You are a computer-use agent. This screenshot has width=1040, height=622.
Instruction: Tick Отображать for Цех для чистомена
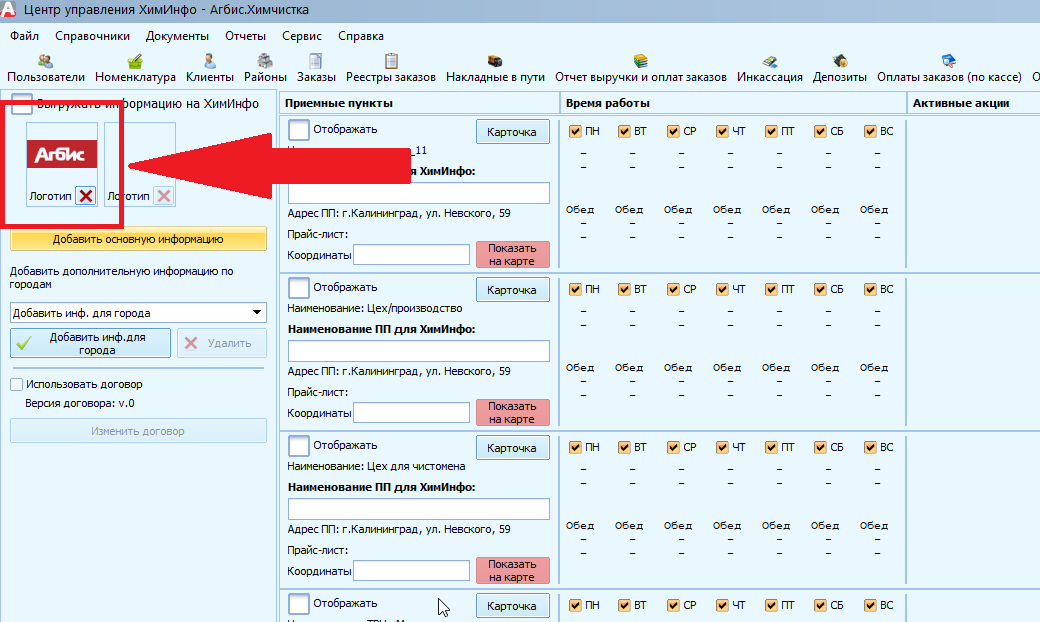[298, 446]
